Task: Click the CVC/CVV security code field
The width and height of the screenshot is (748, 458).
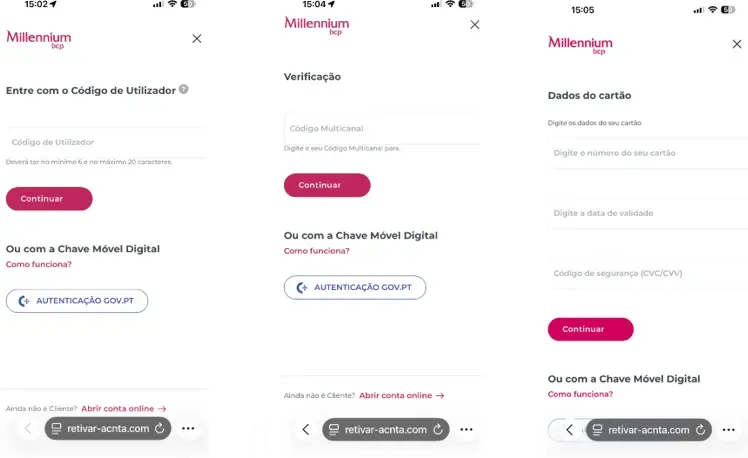Action: tap(647, 273)
